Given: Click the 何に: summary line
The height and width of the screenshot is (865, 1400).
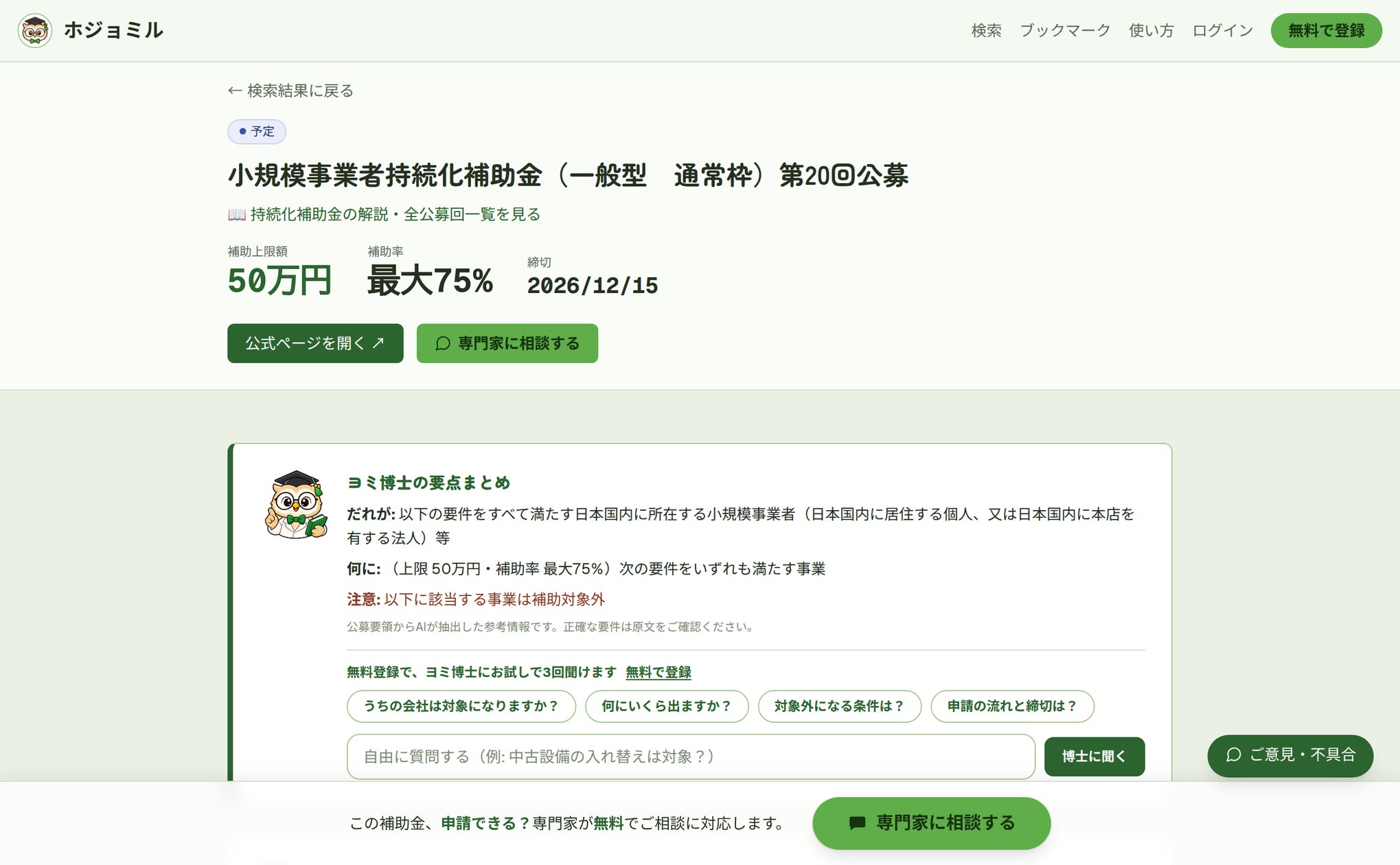Looking at the screenshot, I should click(586, 568).
